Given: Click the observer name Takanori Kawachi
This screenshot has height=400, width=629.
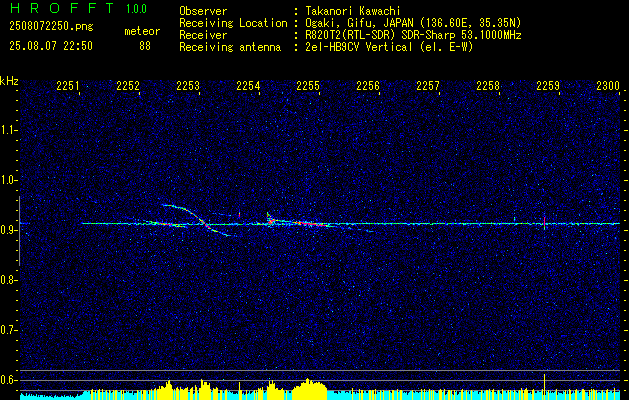Looking at the screenshot, I should (353, 11).
